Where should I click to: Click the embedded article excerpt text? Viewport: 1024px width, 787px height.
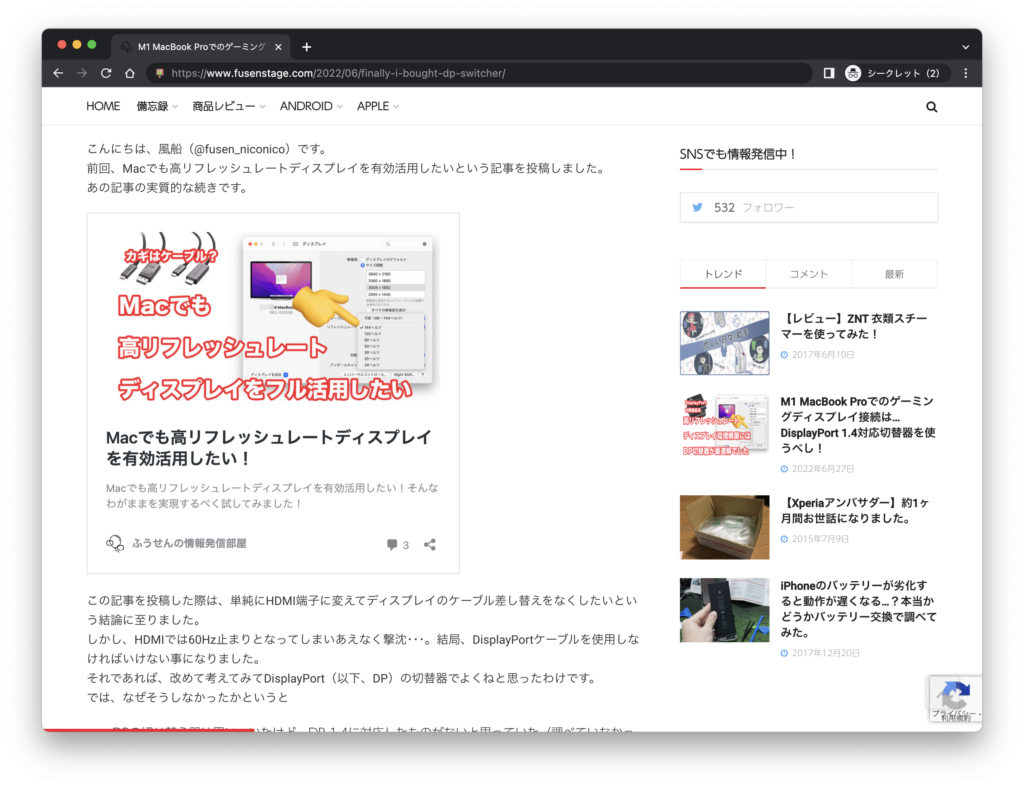coord(272,496)
